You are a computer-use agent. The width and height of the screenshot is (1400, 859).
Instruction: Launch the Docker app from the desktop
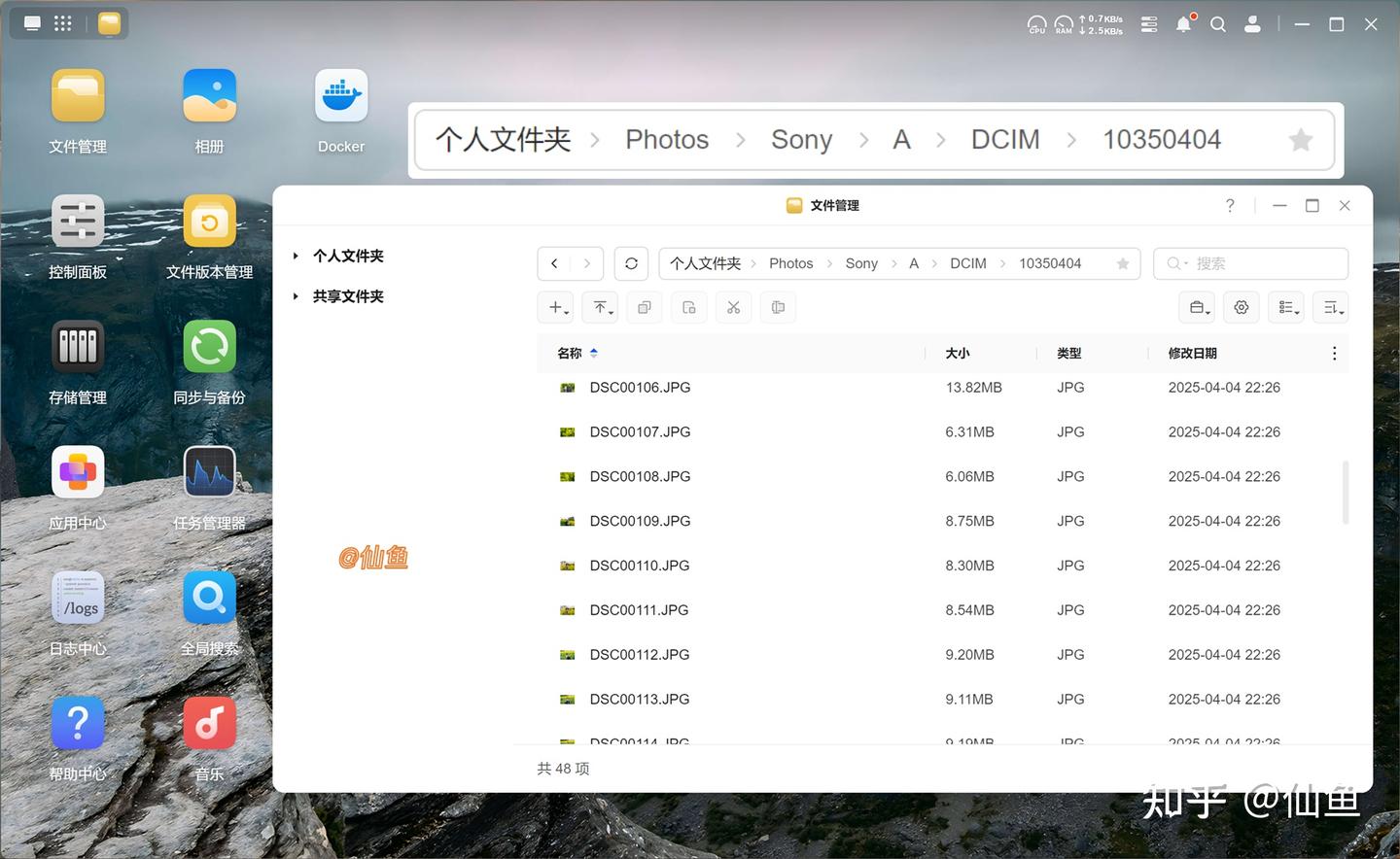[x=340, y=94]
